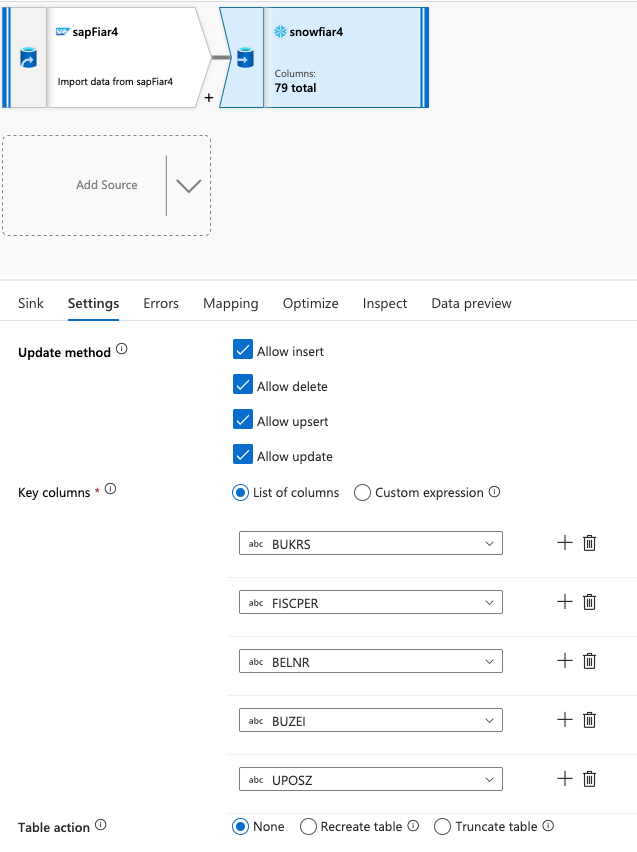Toggle the Allow upsert checkbox
This screenshot has height=852, width=637.
click(x=242, y=420)
